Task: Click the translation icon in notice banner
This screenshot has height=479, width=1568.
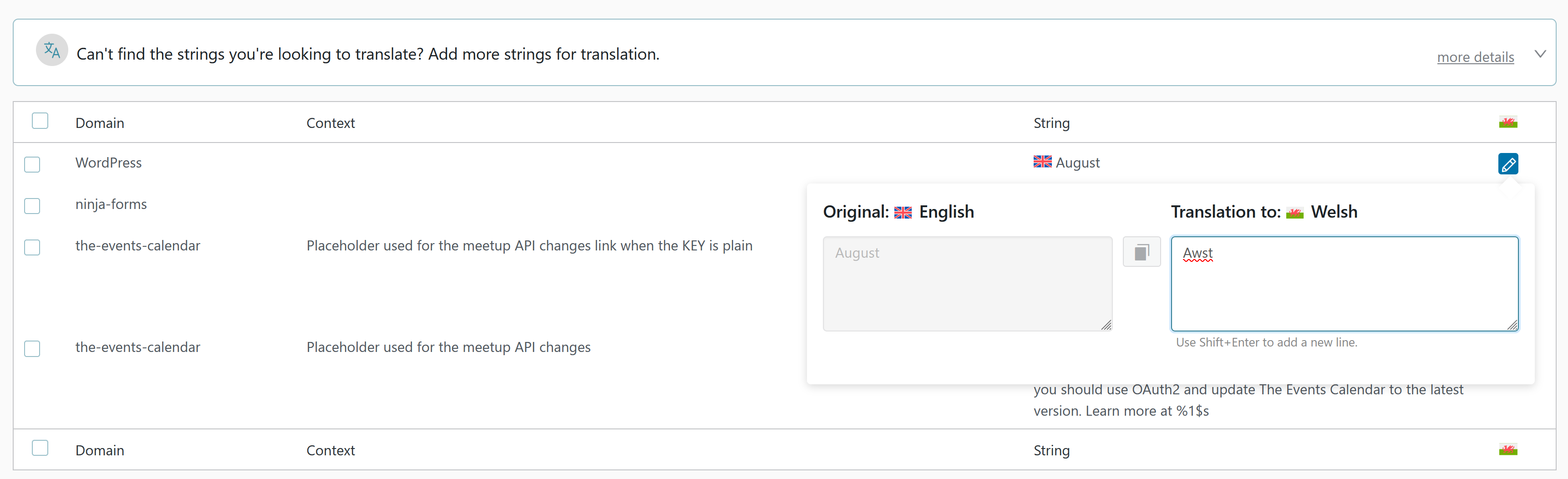Action: [52, 50]
